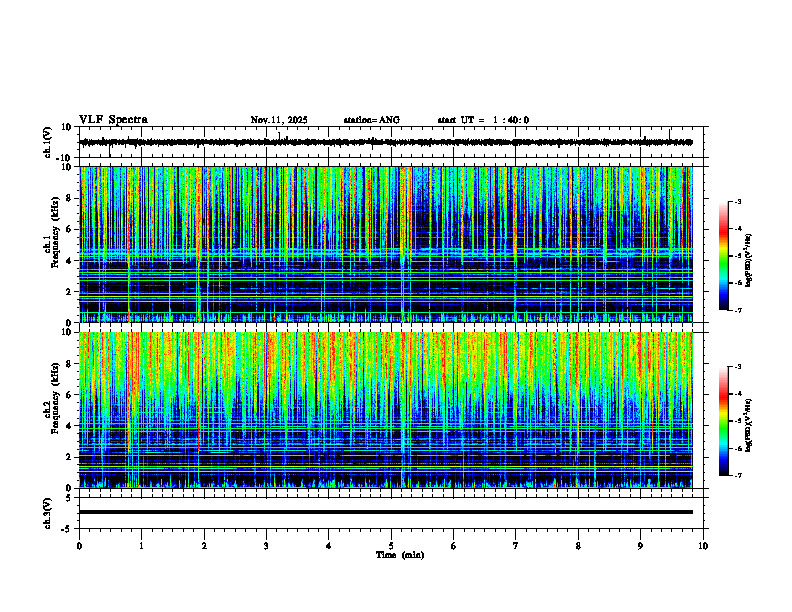Click the lower colorbar label 'log(PSD)(V²/Hz)'

pyautogui.click(x=749, y=425)
